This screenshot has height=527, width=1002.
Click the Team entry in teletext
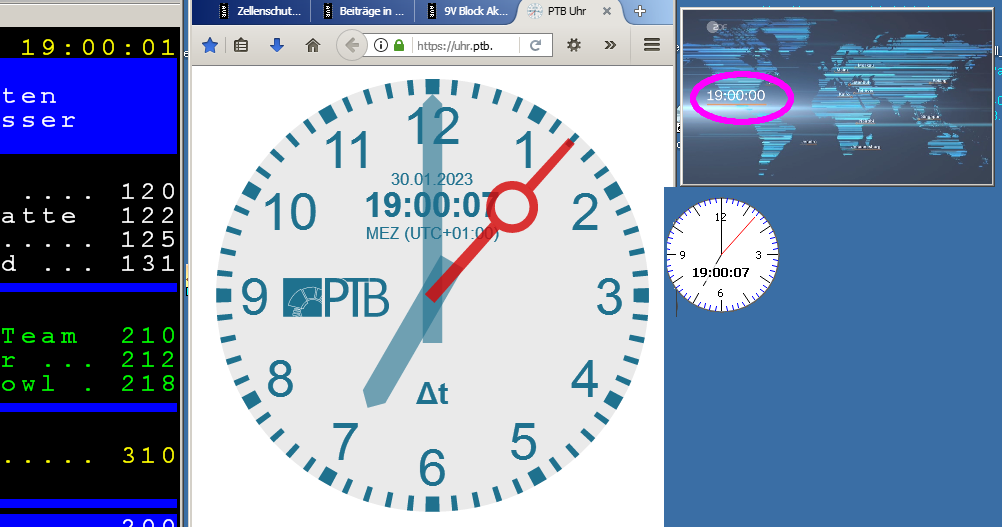39,336
